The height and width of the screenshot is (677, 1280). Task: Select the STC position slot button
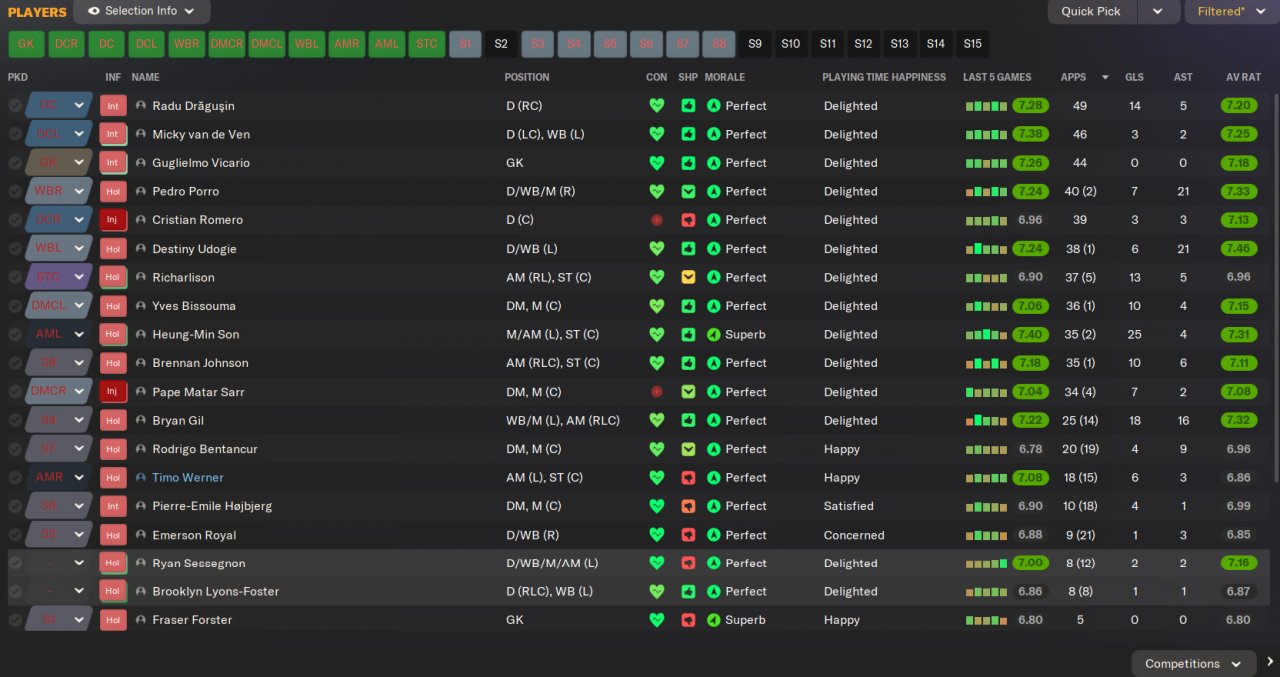(x=427, y=44)
